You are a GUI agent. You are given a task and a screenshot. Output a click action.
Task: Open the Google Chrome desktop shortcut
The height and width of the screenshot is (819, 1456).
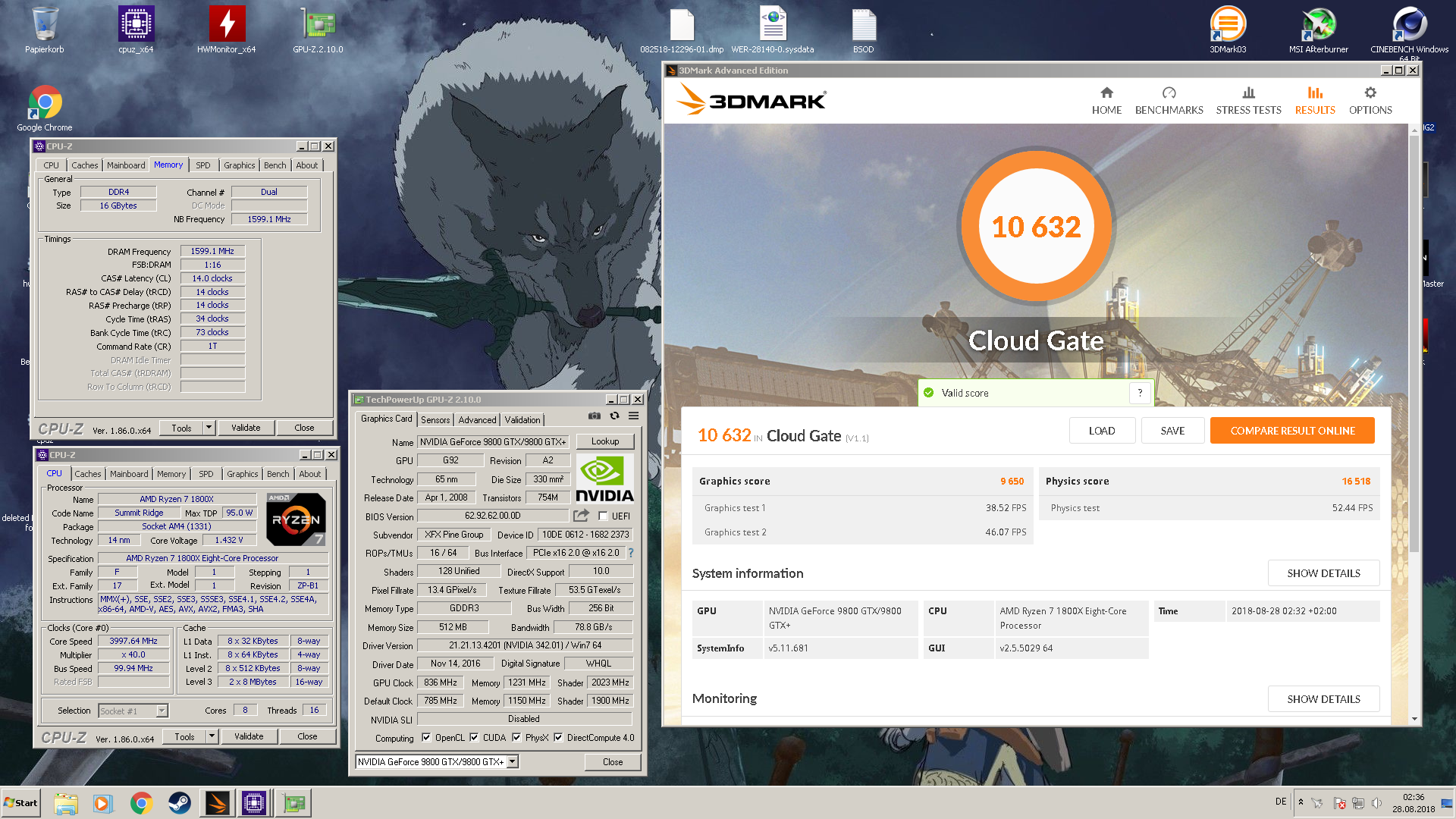[x=45, y=108]
